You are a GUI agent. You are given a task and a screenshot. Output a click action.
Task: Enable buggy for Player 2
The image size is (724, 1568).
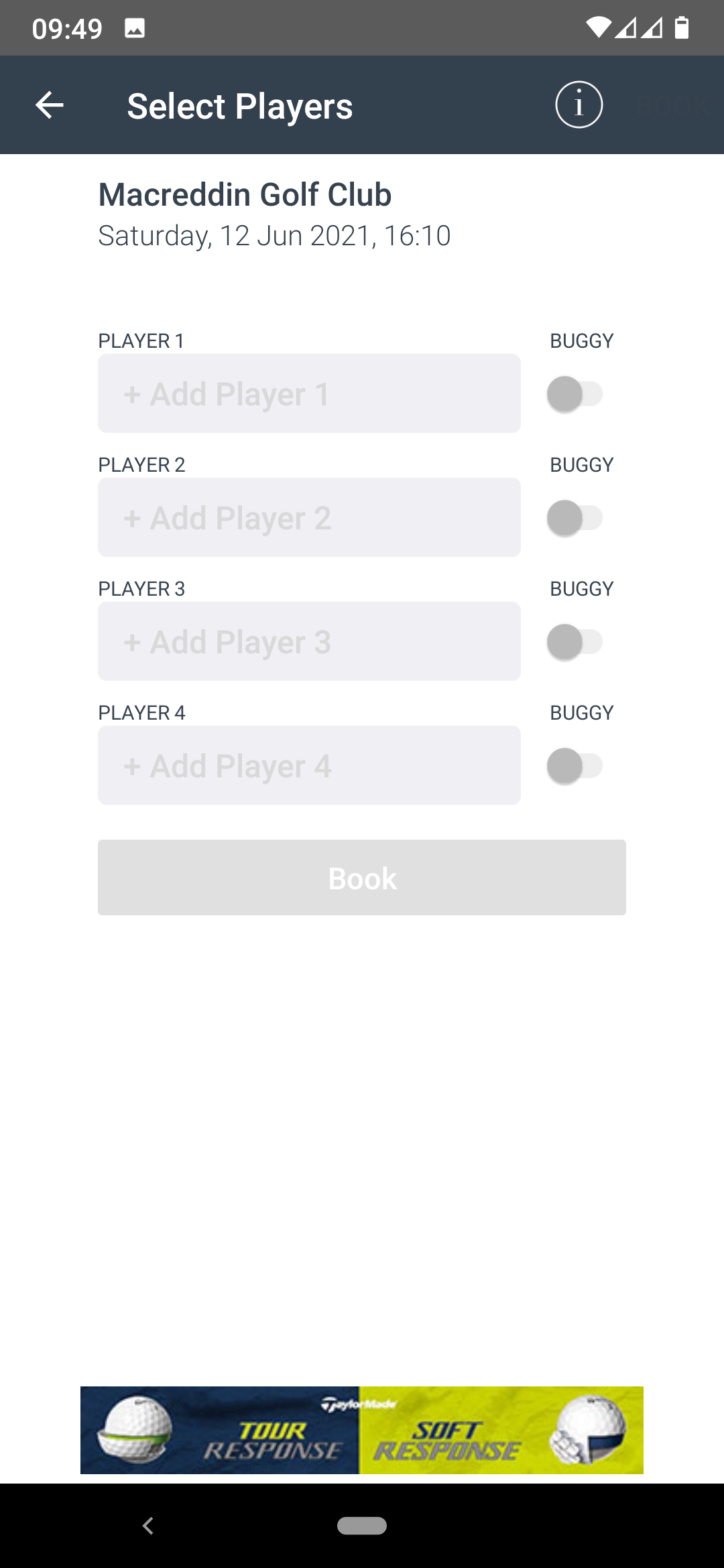click(575, 518)
